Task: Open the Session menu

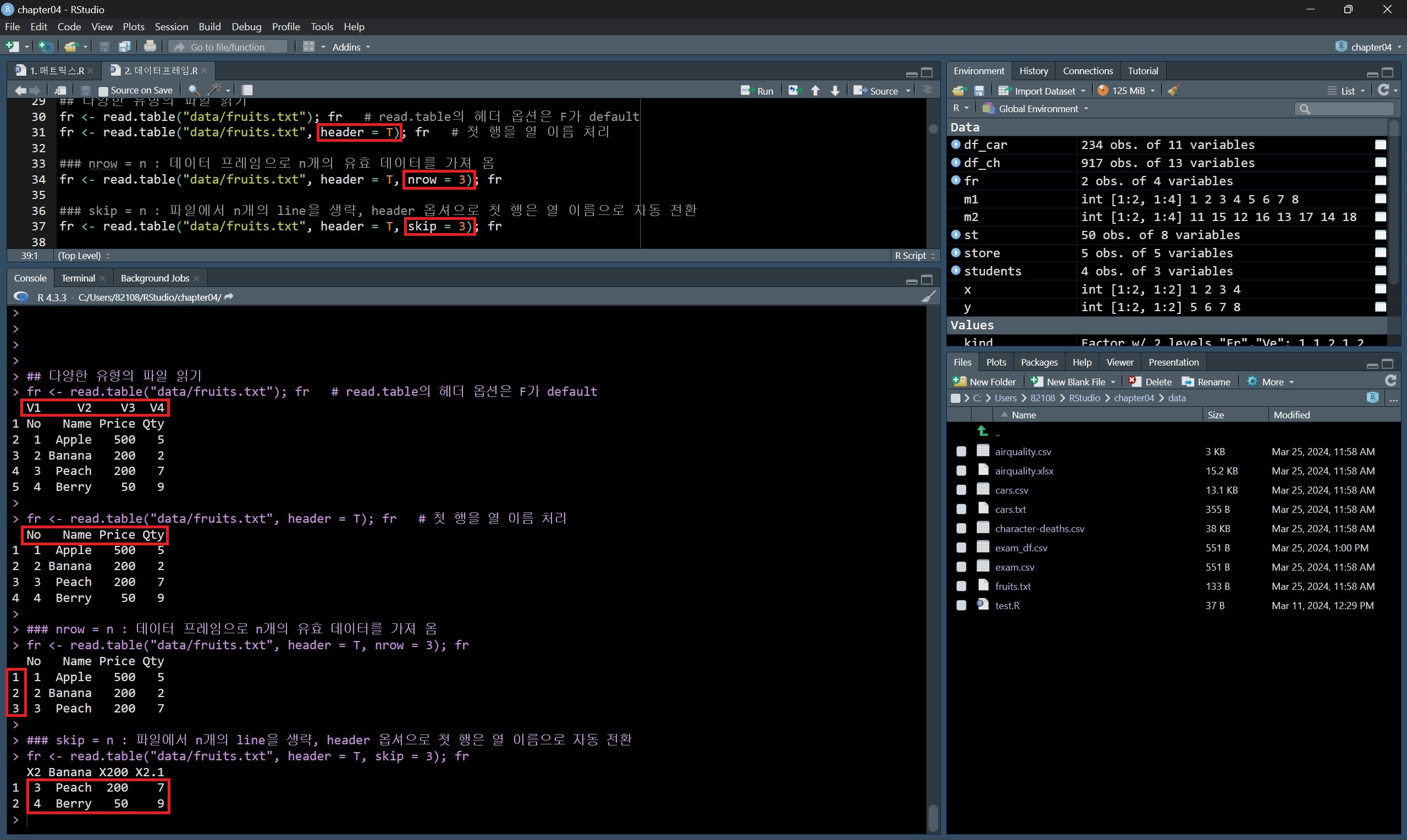Action: pos(171,26)
